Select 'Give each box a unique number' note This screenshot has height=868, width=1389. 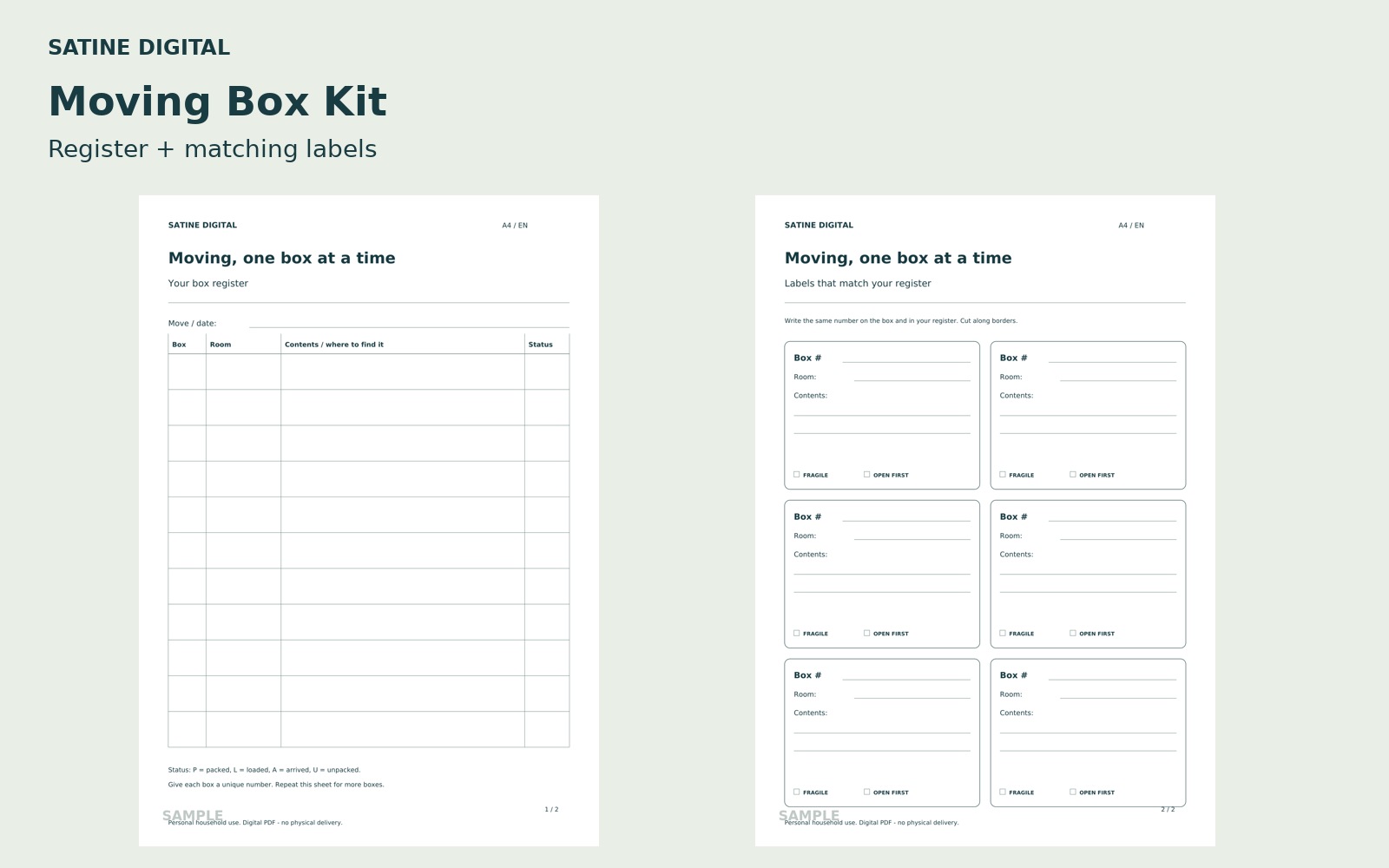tap(276, 785)
